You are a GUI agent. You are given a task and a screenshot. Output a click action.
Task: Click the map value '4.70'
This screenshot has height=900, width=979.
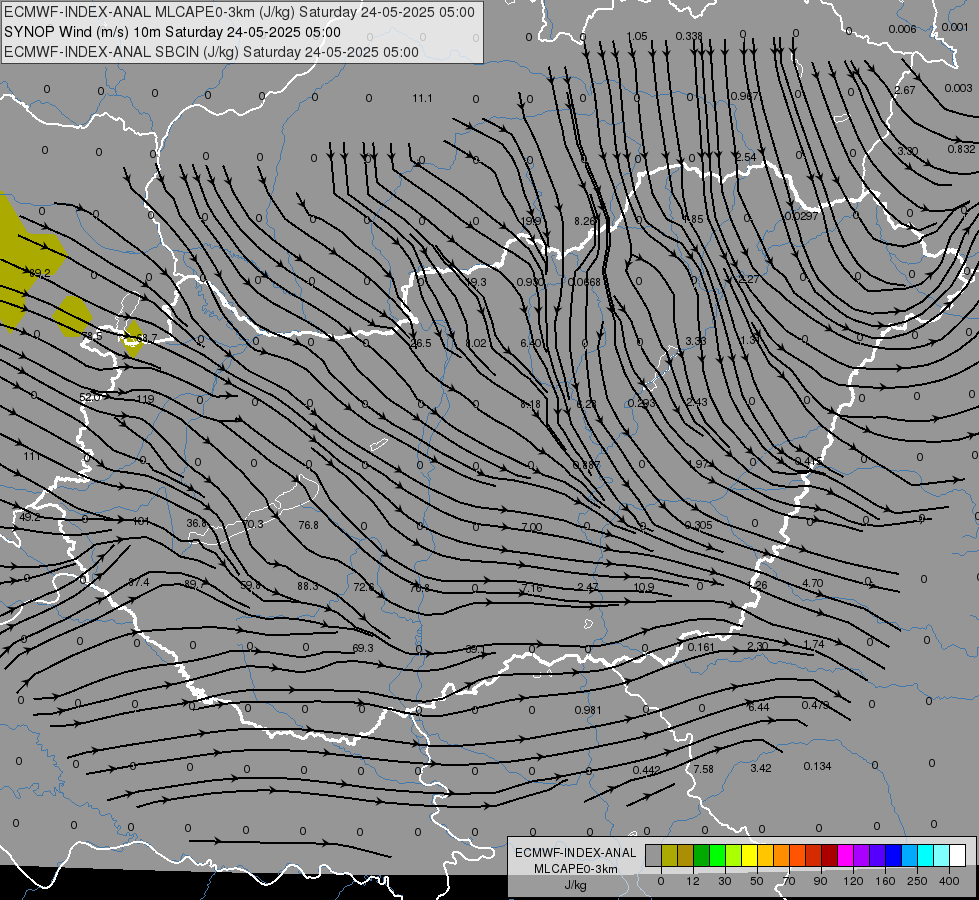point(812,583)
